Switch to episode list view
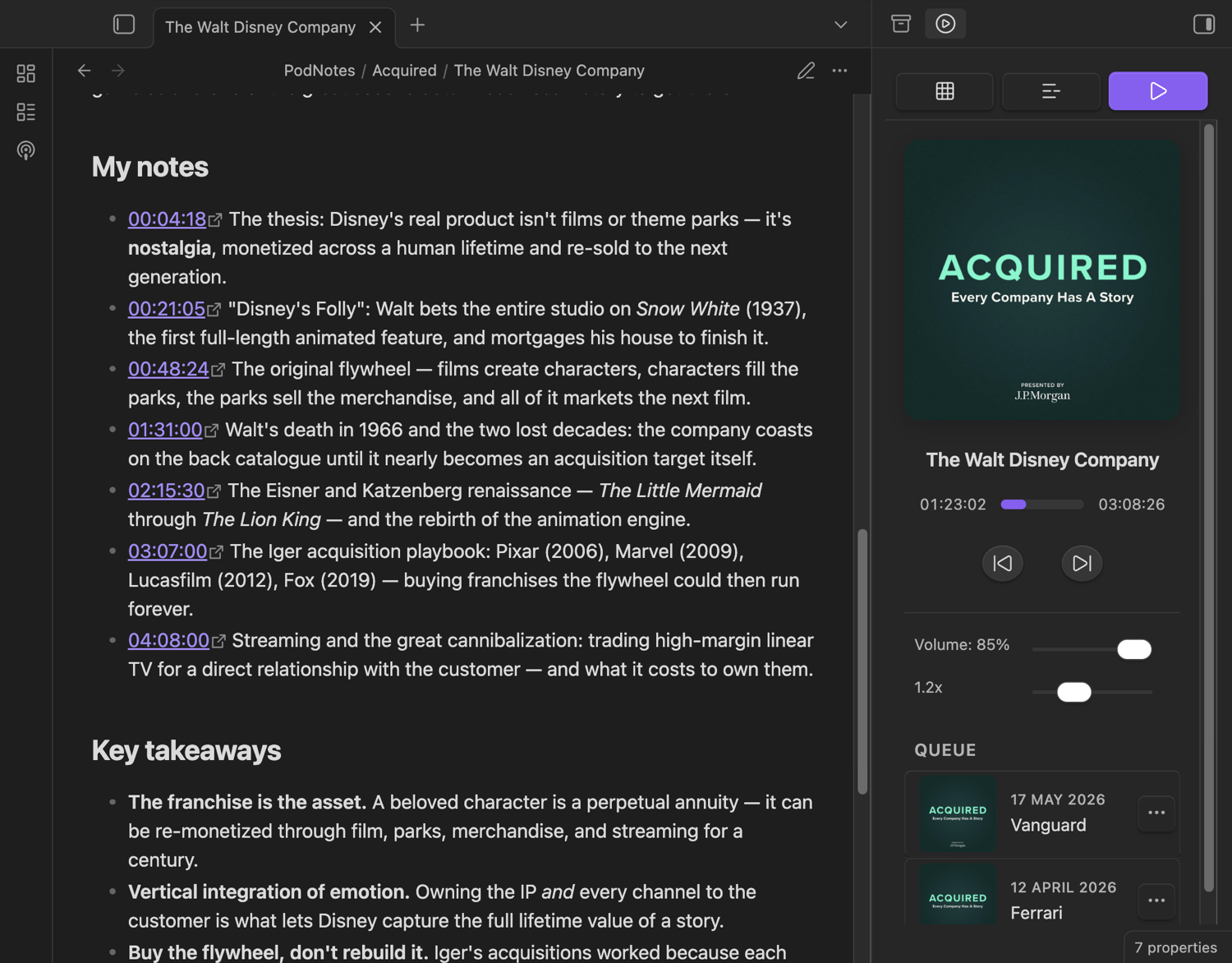The image size is (1232, 963). click(1051, 91)
